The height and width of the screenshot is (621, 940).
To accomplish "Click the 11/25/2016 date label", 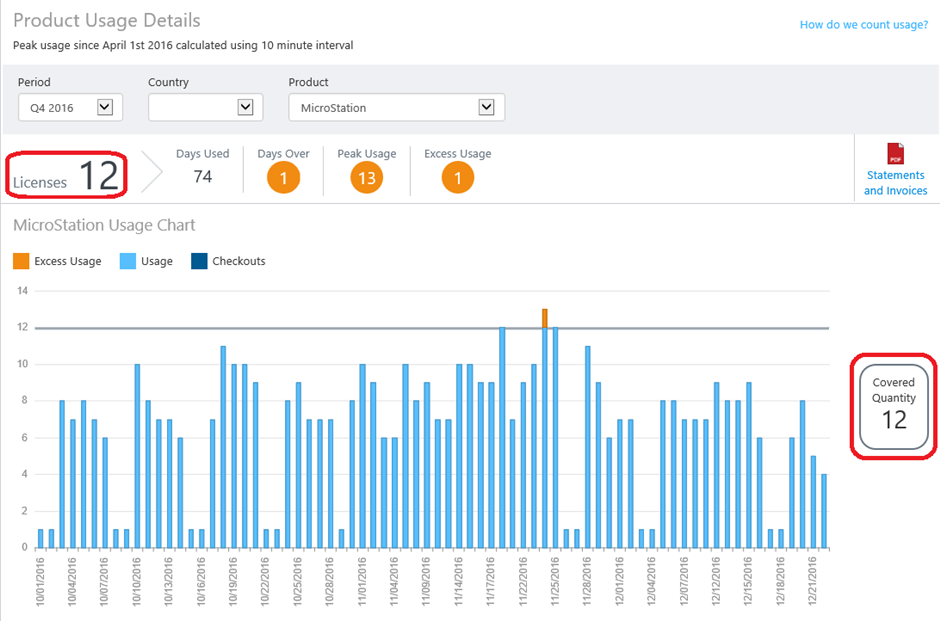I will tap(555, 581).
